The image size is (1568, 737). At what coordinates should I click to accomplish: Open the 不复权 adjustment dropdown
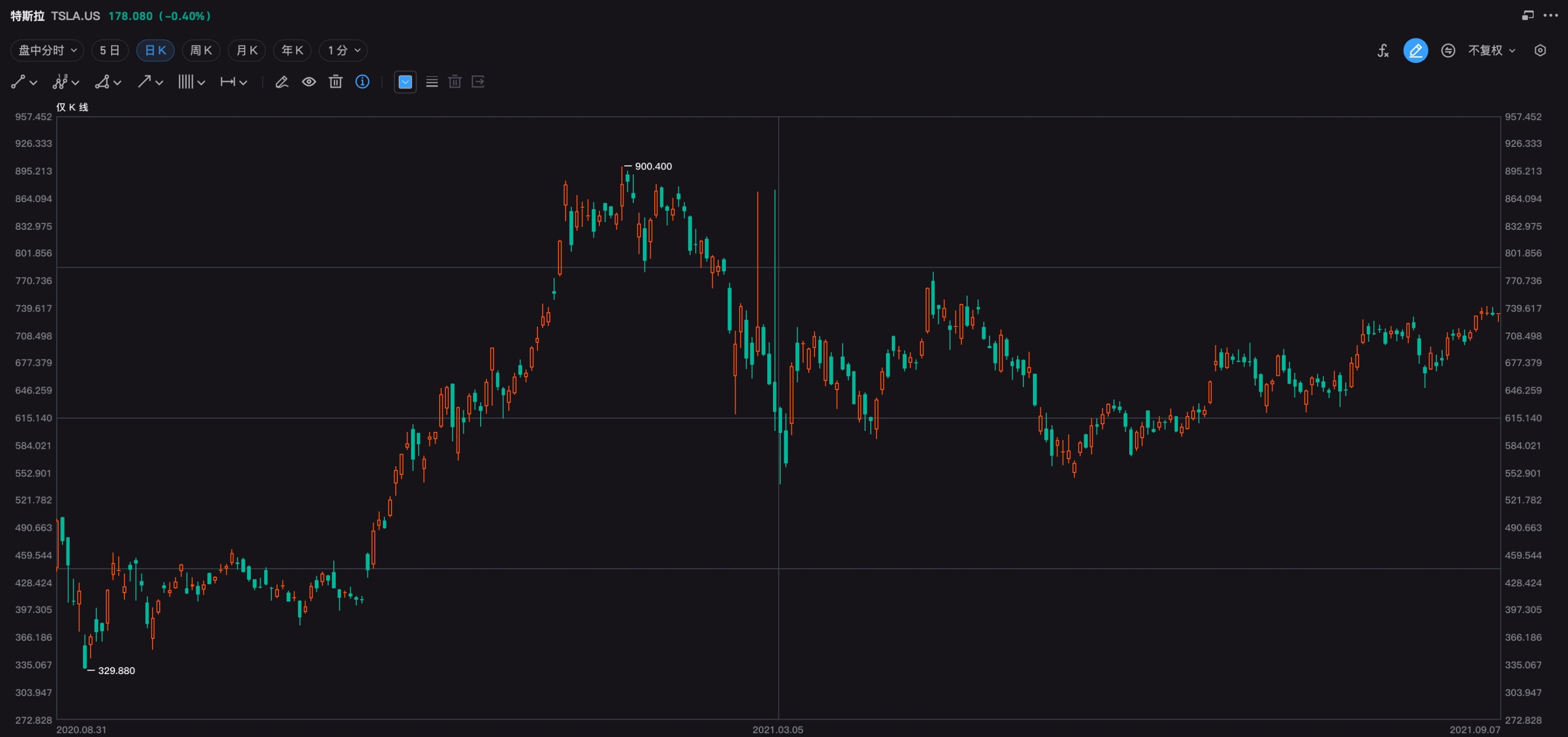tap(1491, 51)
